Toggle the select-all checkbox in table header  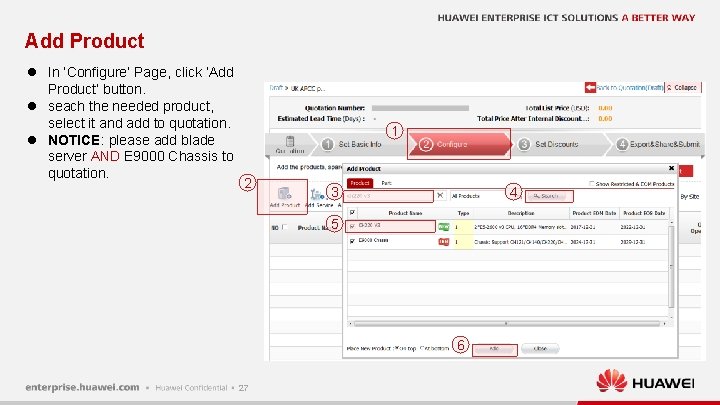[352, 213]
